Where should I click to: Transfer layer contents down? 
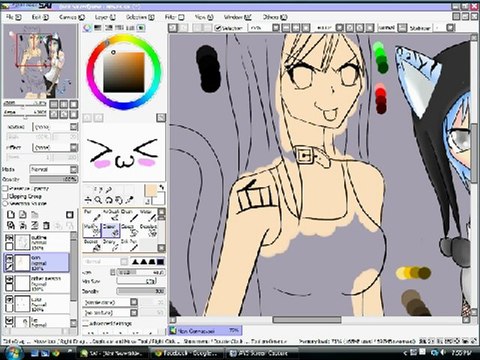[11, 226]
